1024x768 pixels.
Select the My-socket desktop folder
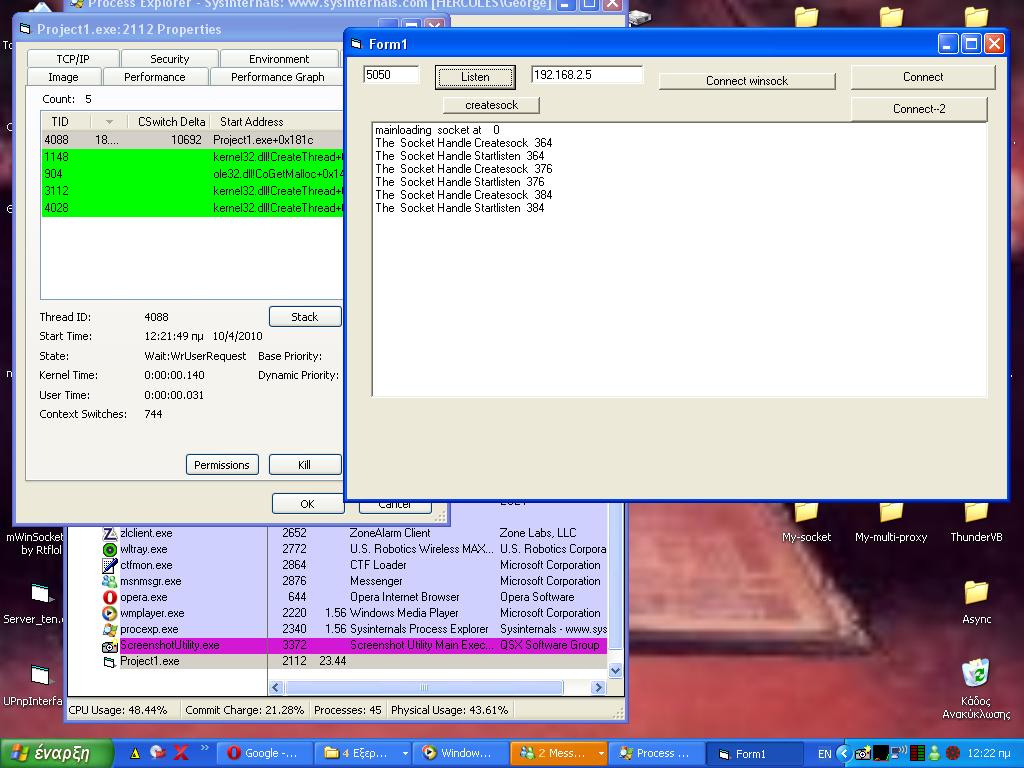pos(807,522)
